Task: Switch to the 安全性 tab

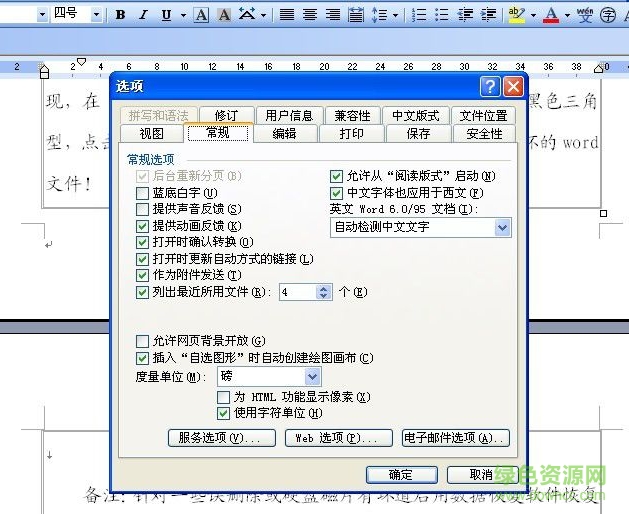Action: tap(484, 134)
